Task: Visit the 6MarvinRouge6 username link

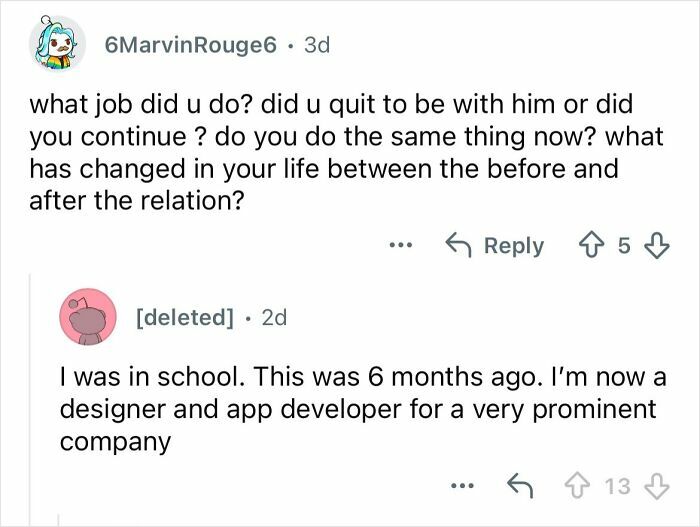Action: (189, 45)
